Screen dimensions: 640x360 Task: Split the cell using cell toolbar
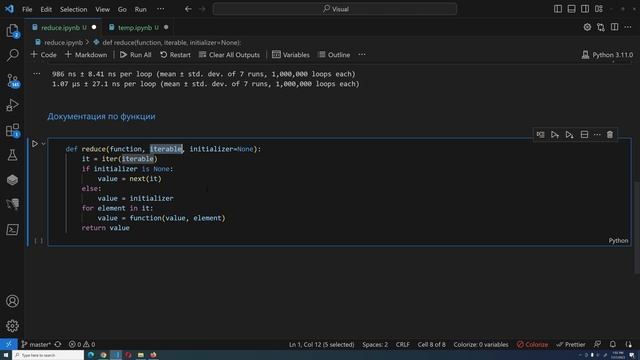tap(584, 135)
